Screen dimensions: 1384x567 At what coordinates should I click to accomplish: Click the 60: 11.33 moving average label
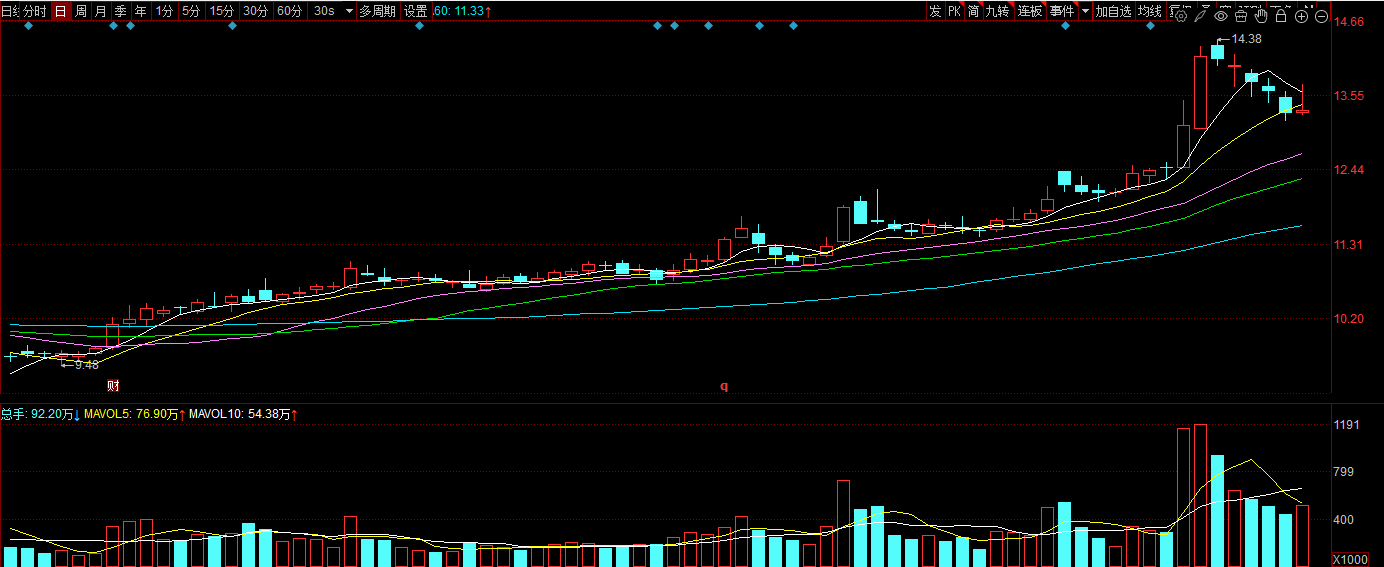[462, 11]
